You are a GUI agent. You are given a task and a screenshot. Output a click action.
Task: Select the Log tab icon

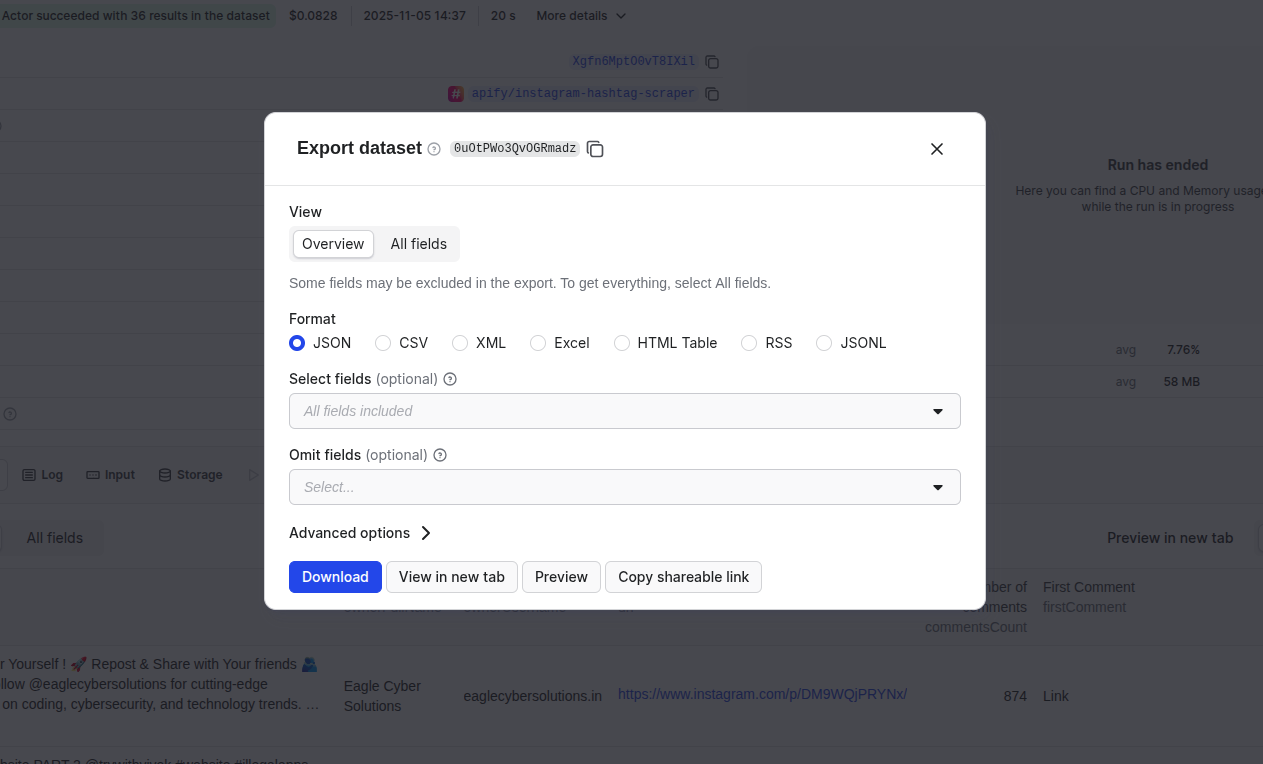[x=29, y=474]
